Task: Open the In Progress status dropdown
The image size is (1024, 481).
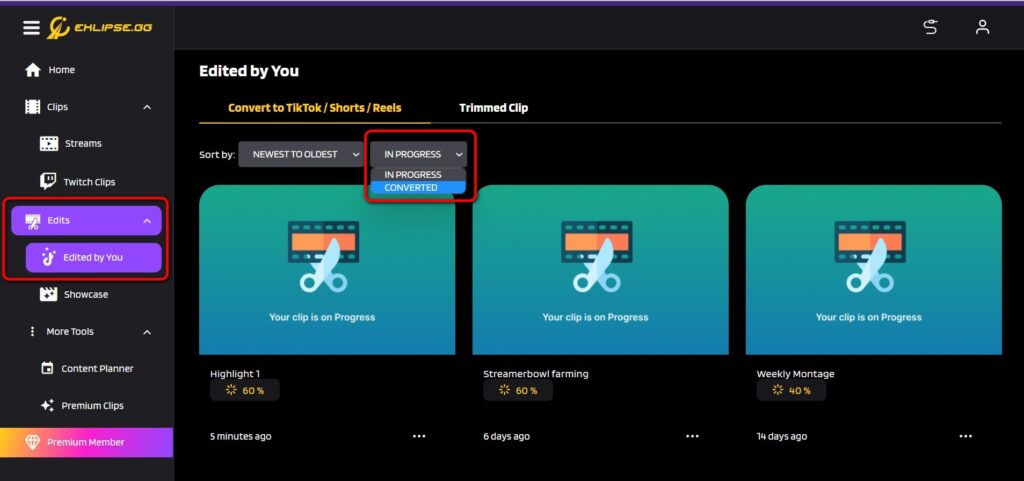Action: pyautogui.click(x=419, y=155)
